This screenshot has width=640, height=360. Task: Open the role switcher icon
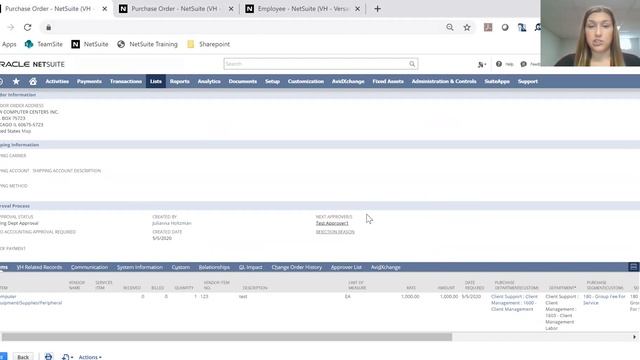482,64
